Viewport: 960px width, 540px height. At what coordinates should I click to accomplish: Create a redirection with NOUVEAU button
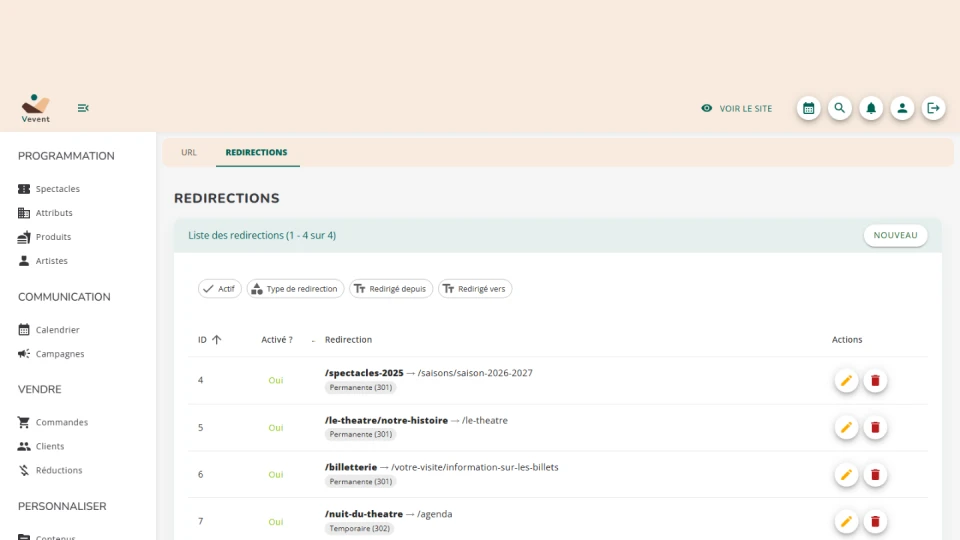pyautogui.click(x=895, y=235)
